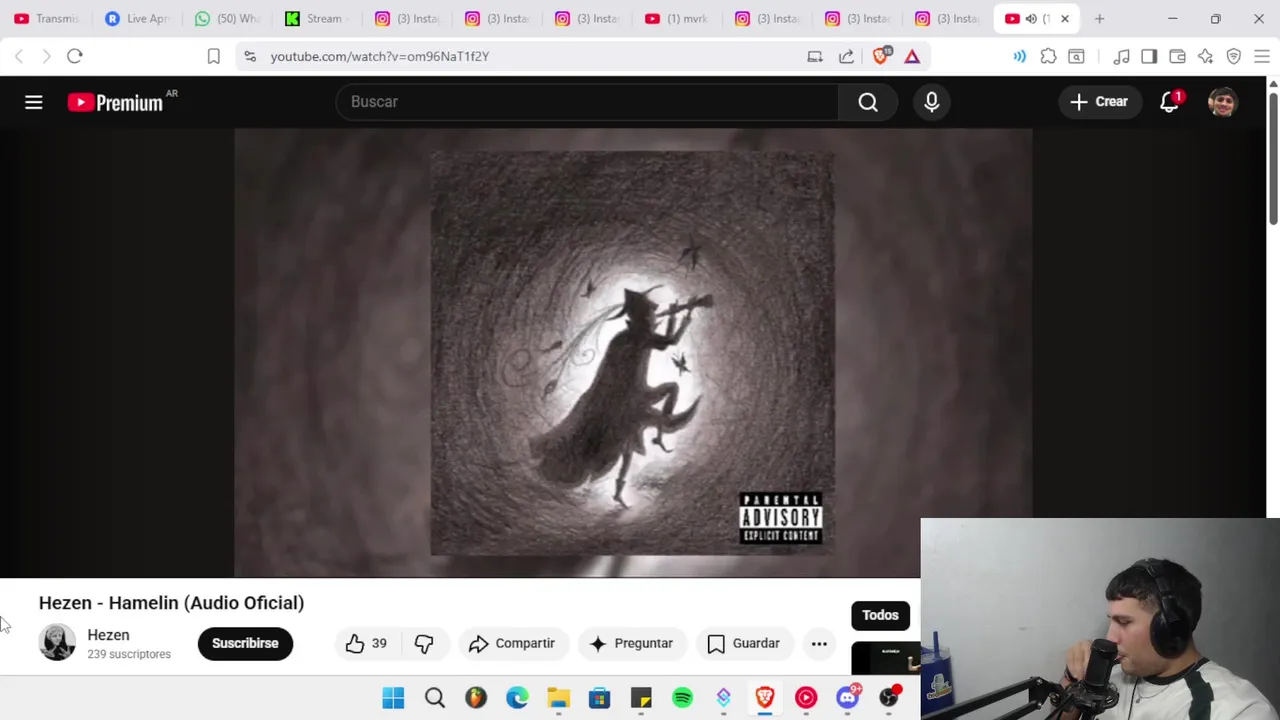Open Brave Rewards triangle icon
1280x720 pixels.
click(x=912, y=56)
